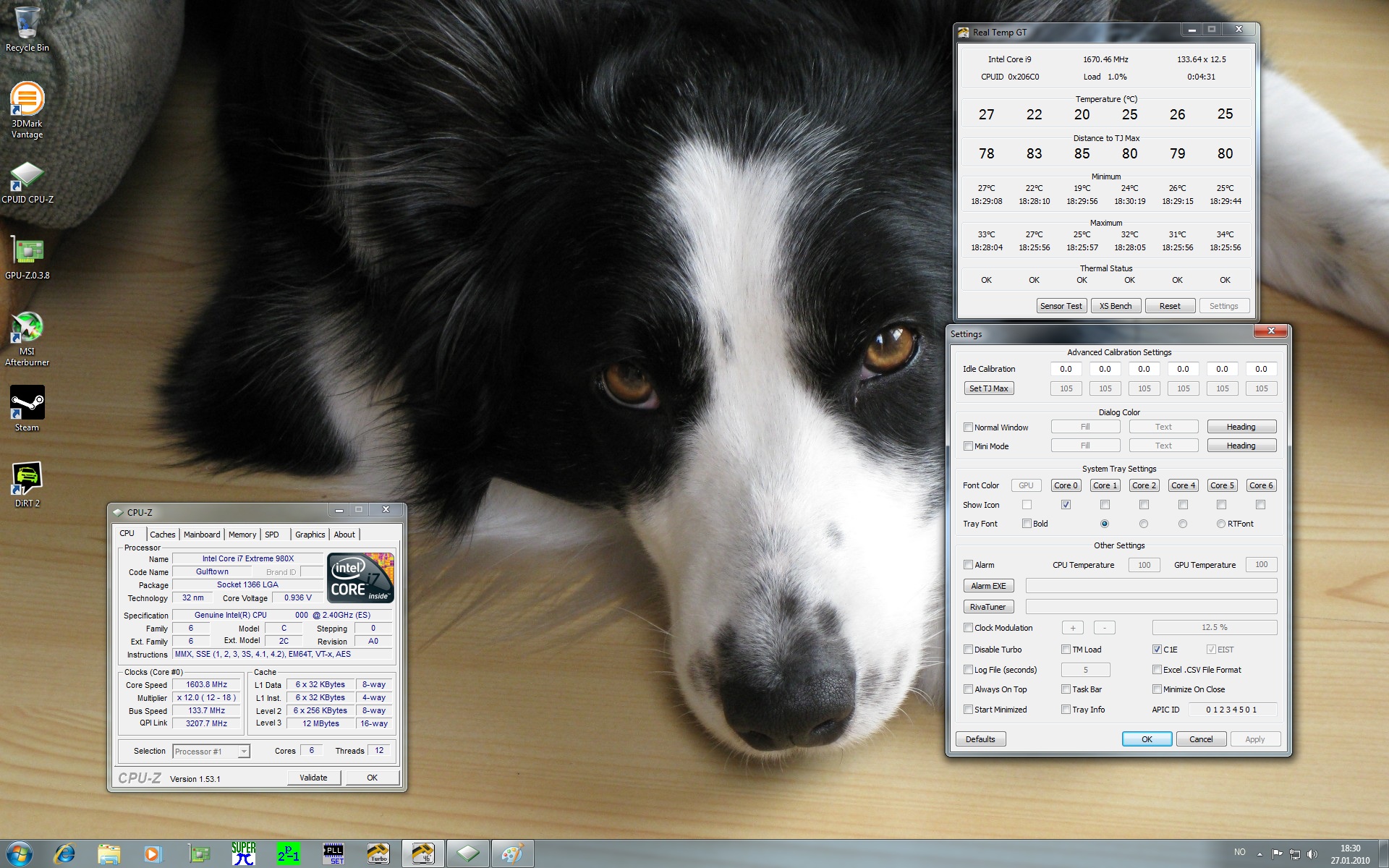The height and width of the screenshot is (868, 1389).
Task: Enable the Alarm checkbox
Action: [968, 565]
